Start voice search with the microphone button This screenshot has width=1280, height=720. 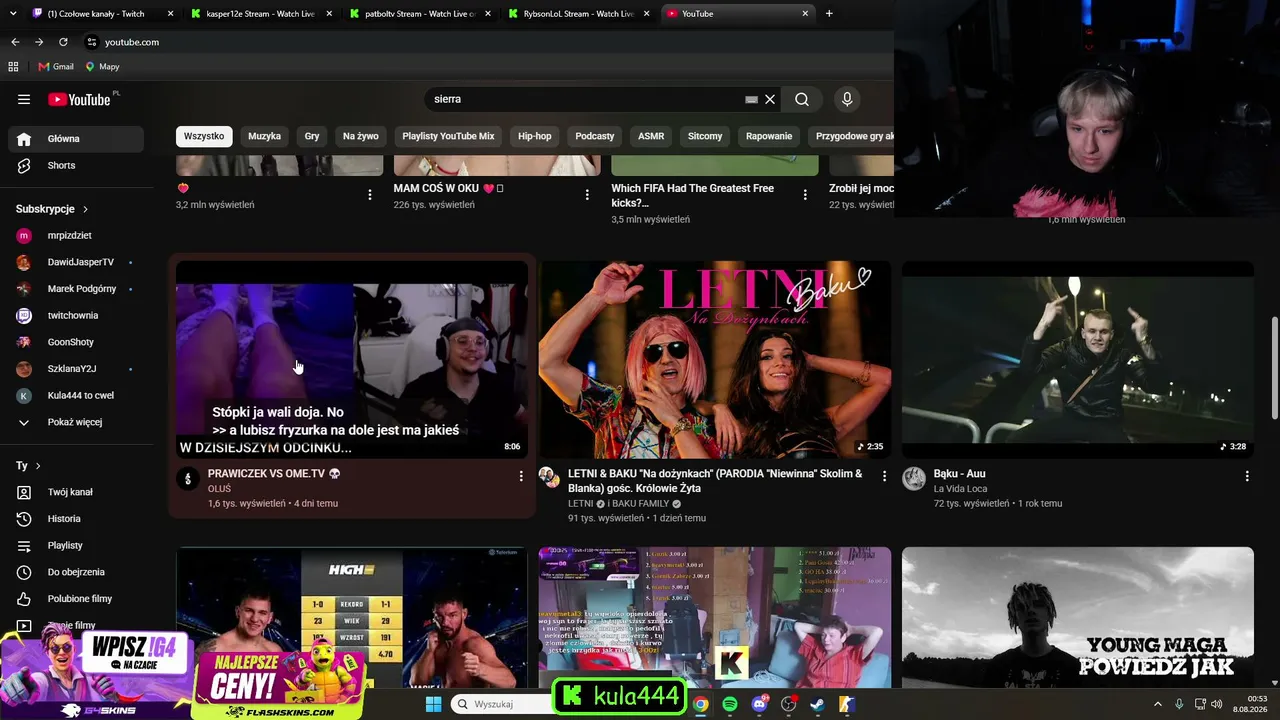click(847, 99)
